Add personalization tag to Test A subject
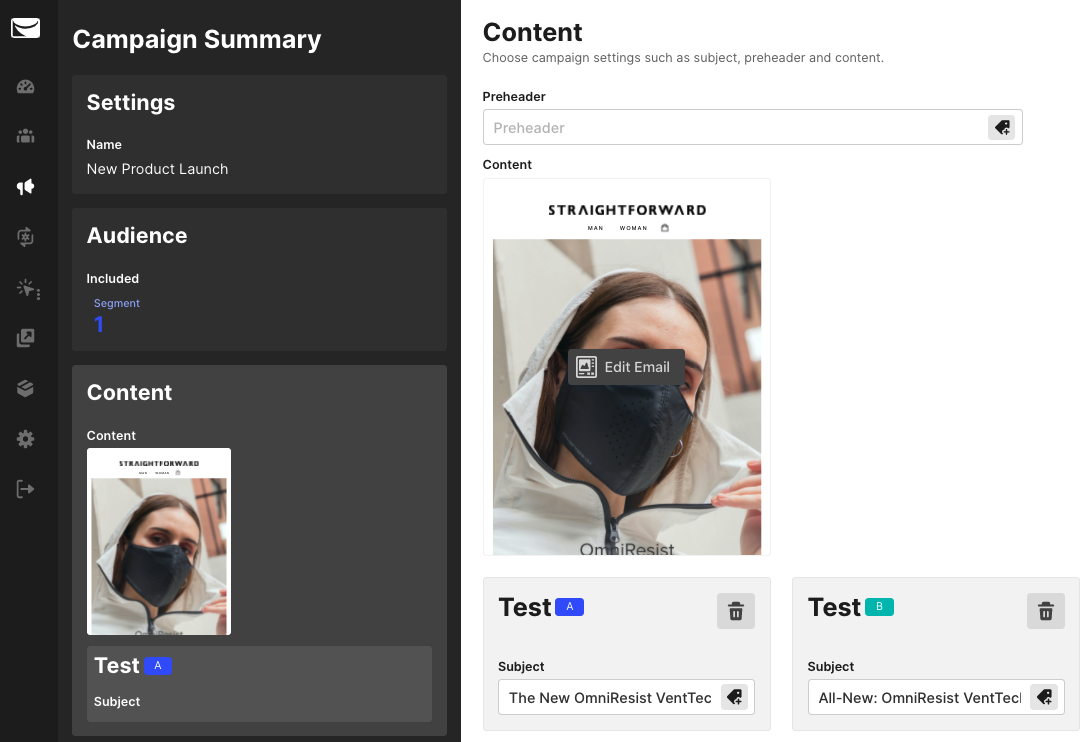Image resolution: width=1091 pixels, height=742 pixels. [734, 697]
